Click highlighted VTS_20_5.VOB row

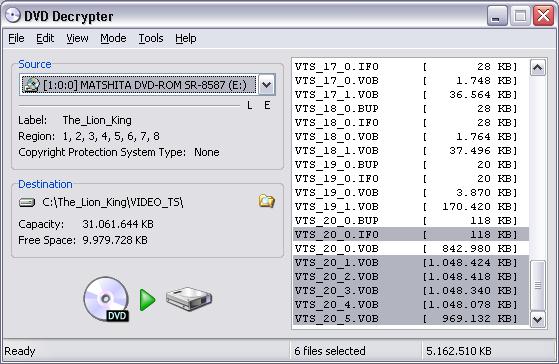[x=411, y=318]
